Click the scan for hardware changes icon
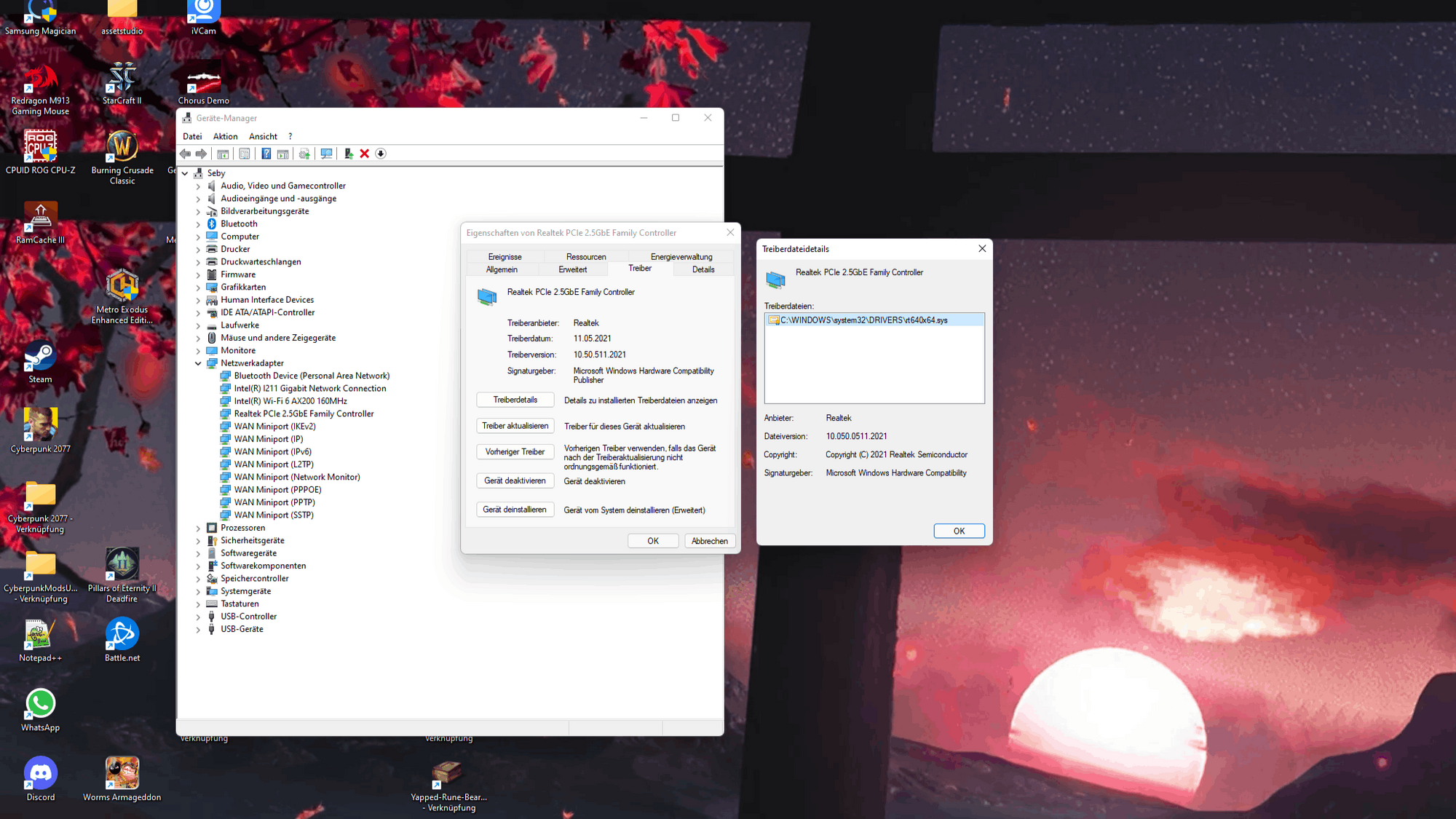The width and height of the screenshot is (1456, 819). 326,154
